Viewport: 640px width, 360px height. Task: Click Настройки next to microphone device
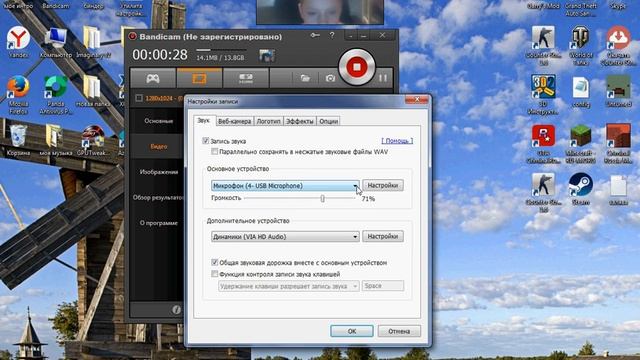click(382, 185)
